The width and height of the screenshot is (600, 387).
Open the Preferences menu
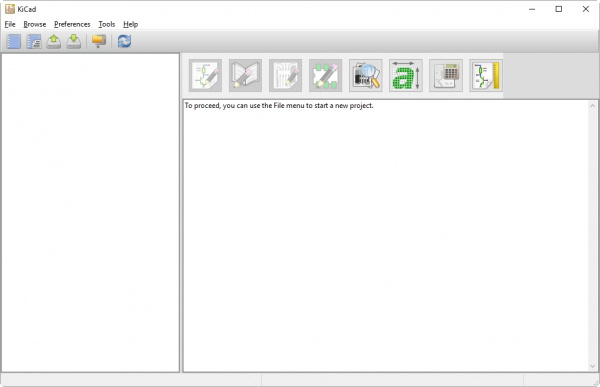tap(72, 24)
